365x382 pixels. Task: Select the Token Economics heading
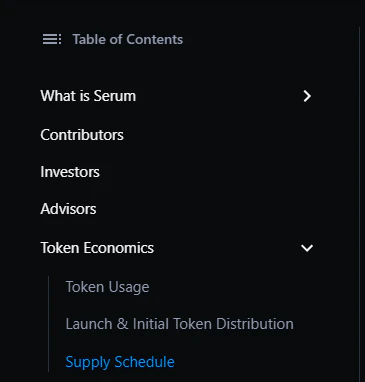point(97,248)
